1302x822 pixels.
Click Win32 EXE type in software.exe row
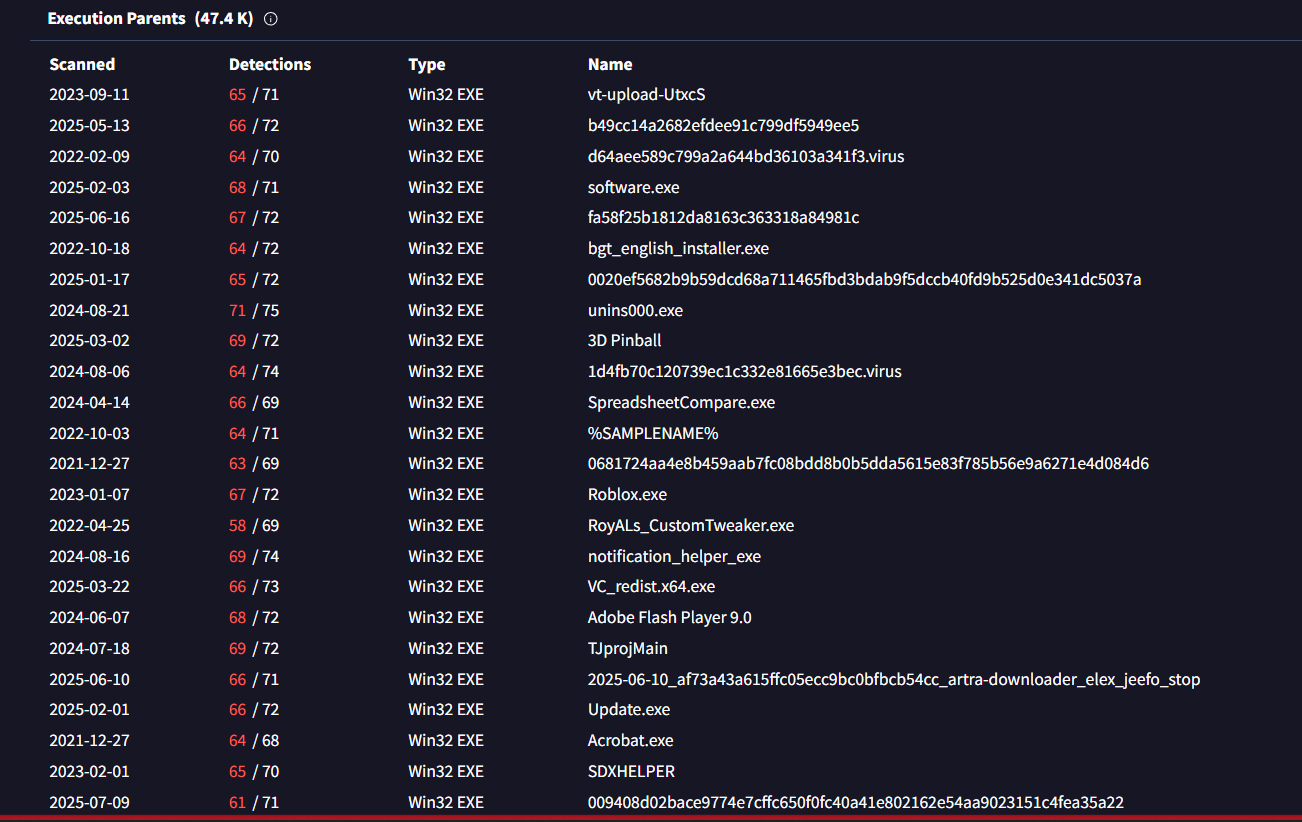(x=446, y=187)
